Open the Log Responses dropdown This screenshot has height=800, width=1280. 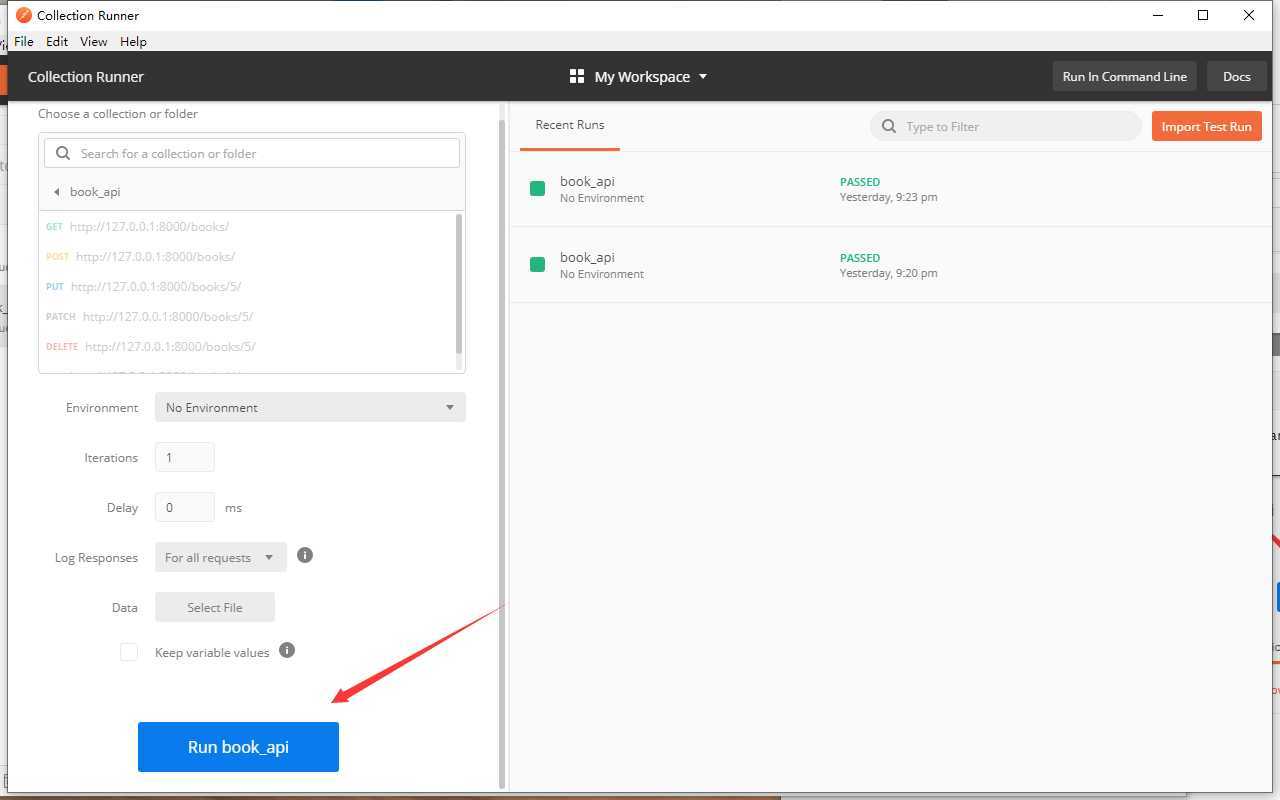tap(221, 557)
